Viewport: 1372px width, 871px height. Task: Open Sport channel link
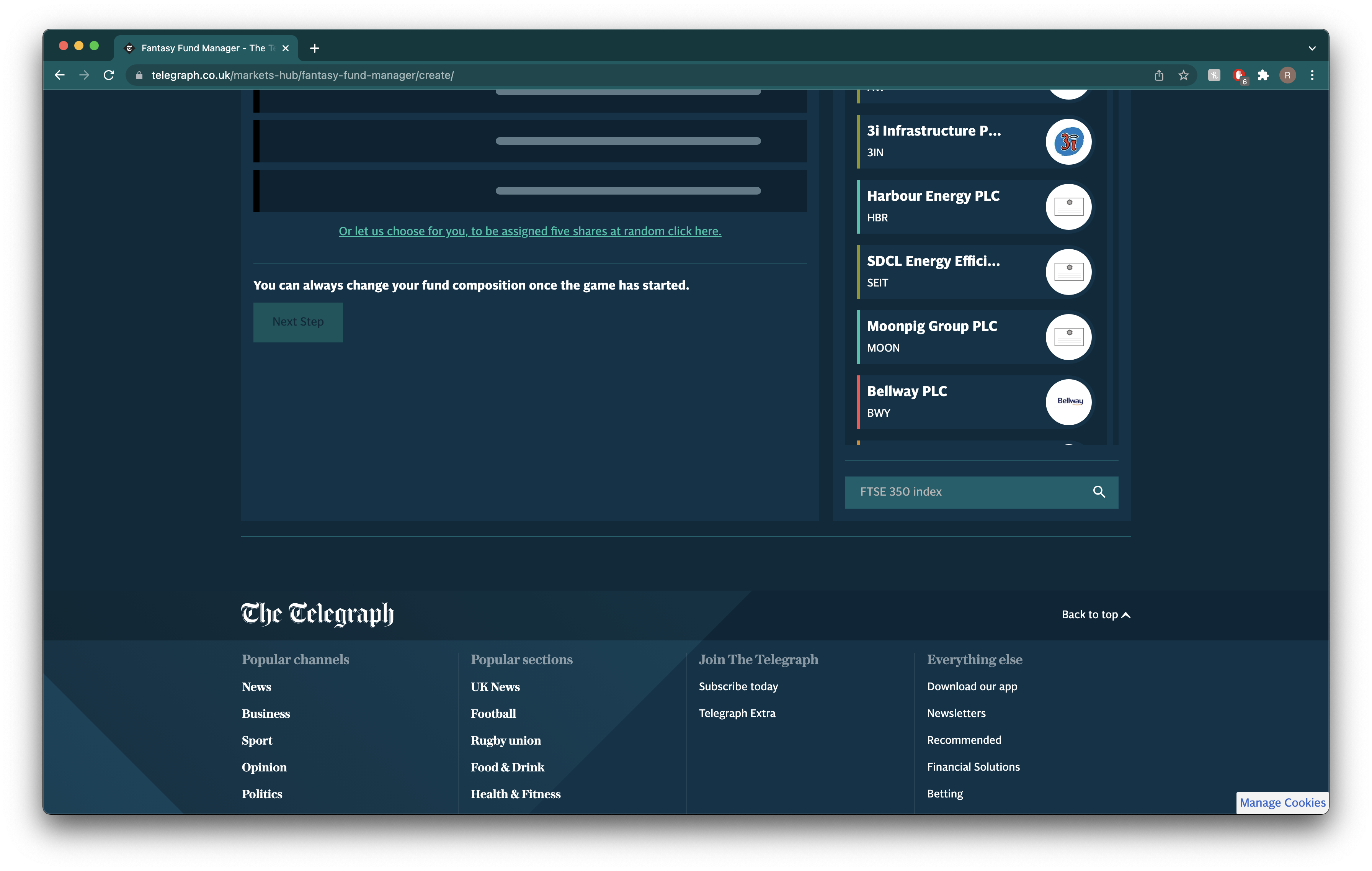coord(257,740)
